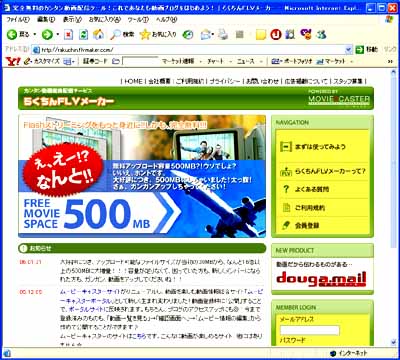Click the red Stop page icon
The image size is (400, 360).
tap(69, 35)
